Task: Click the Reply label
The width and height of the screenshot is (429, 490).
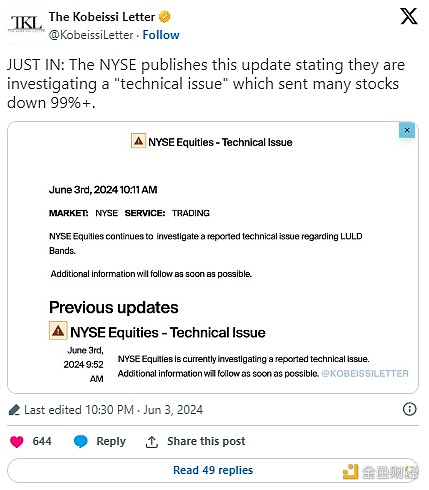Action: [x=111, y=441]
